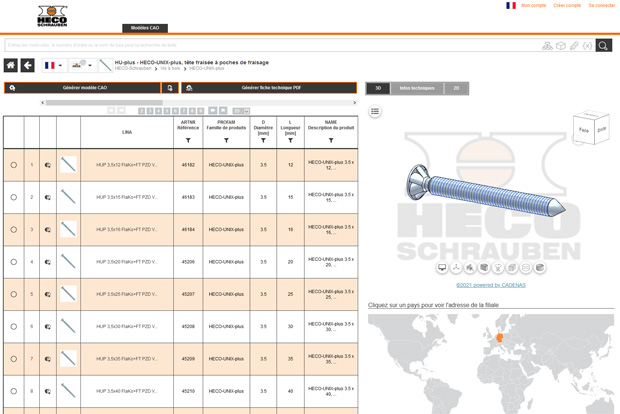Switch to the 3D view tab
Screen dimensions: 620x414
(378, 88)
